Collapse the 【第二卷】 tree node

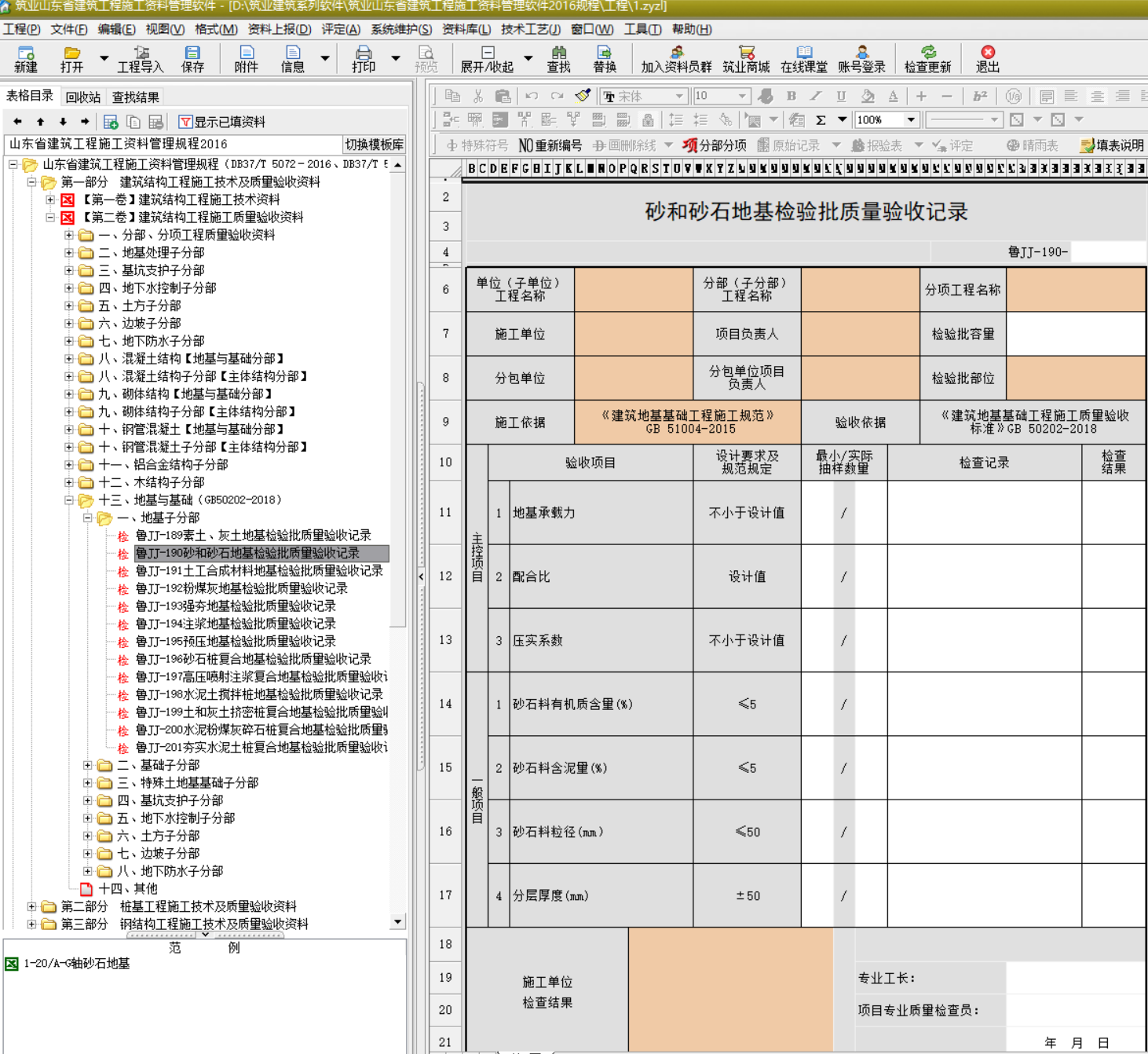click(50, 218)
